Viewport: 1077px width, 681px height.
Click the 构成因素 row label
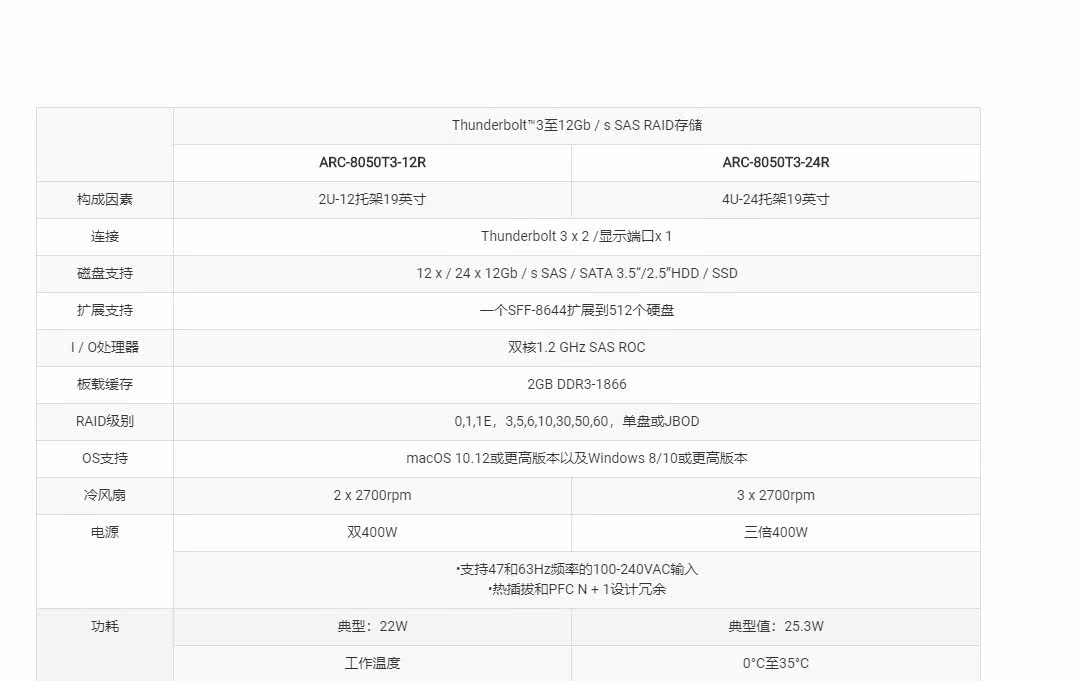104,200
